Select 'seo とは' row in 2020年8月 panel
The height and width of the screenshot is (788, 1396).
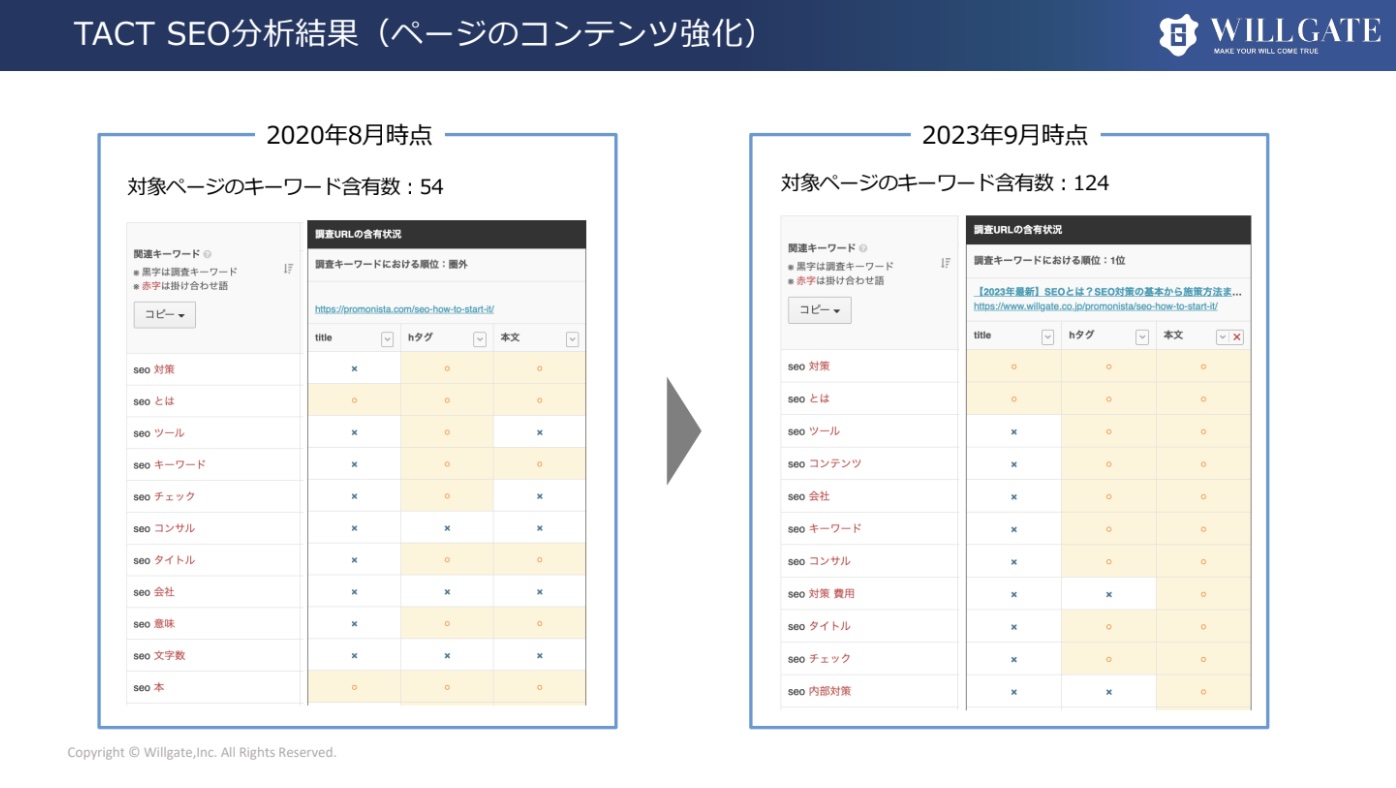click(x=214, y=401)
